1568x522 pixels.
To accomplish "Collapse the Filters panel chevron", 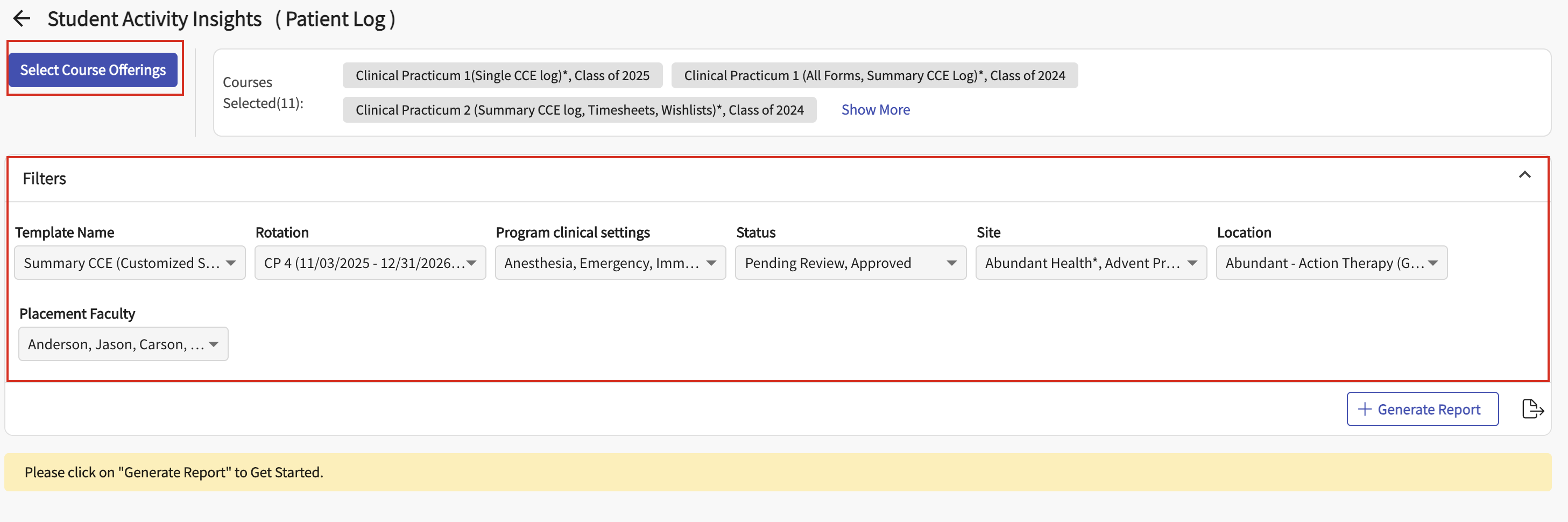I will (x=1524, y=175).
